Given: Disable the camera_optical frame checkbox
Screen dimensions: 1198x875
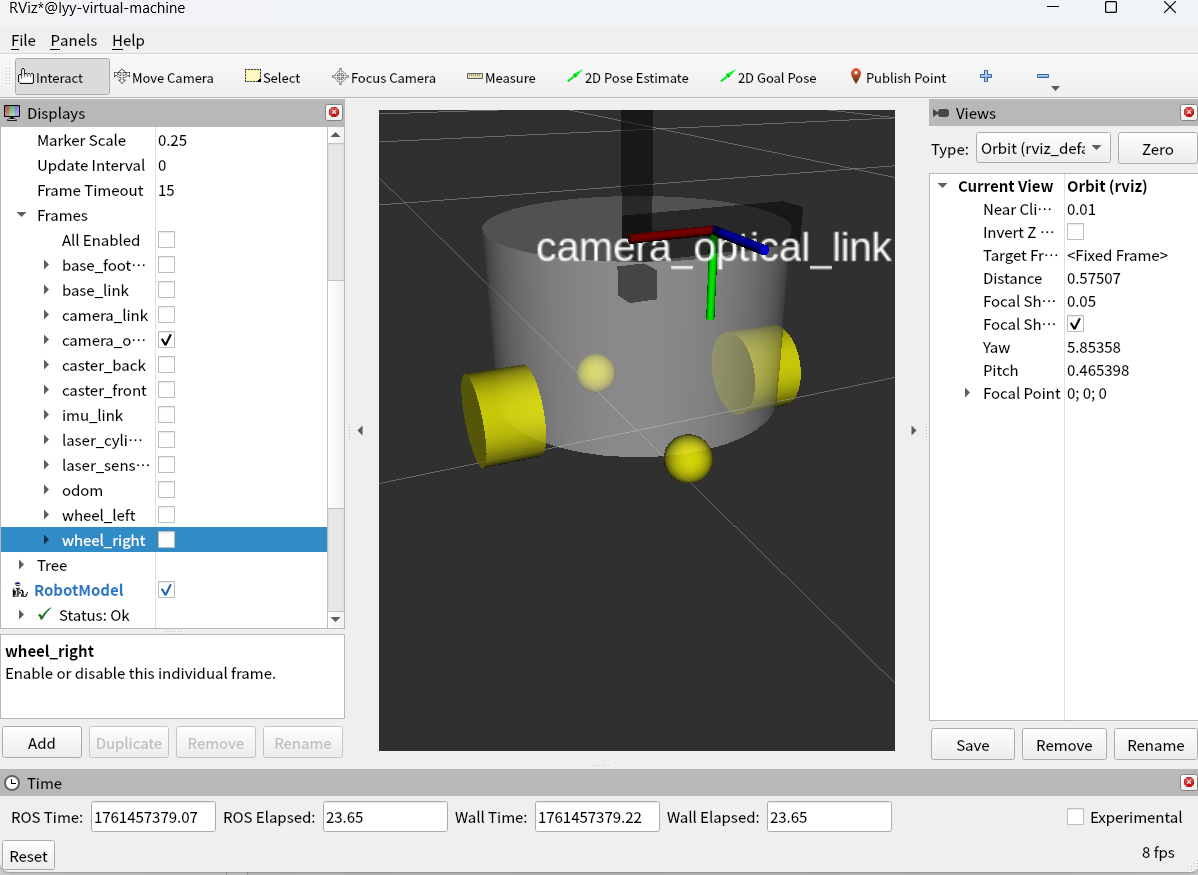Looking at the screenshot, I should pos(166,340).
